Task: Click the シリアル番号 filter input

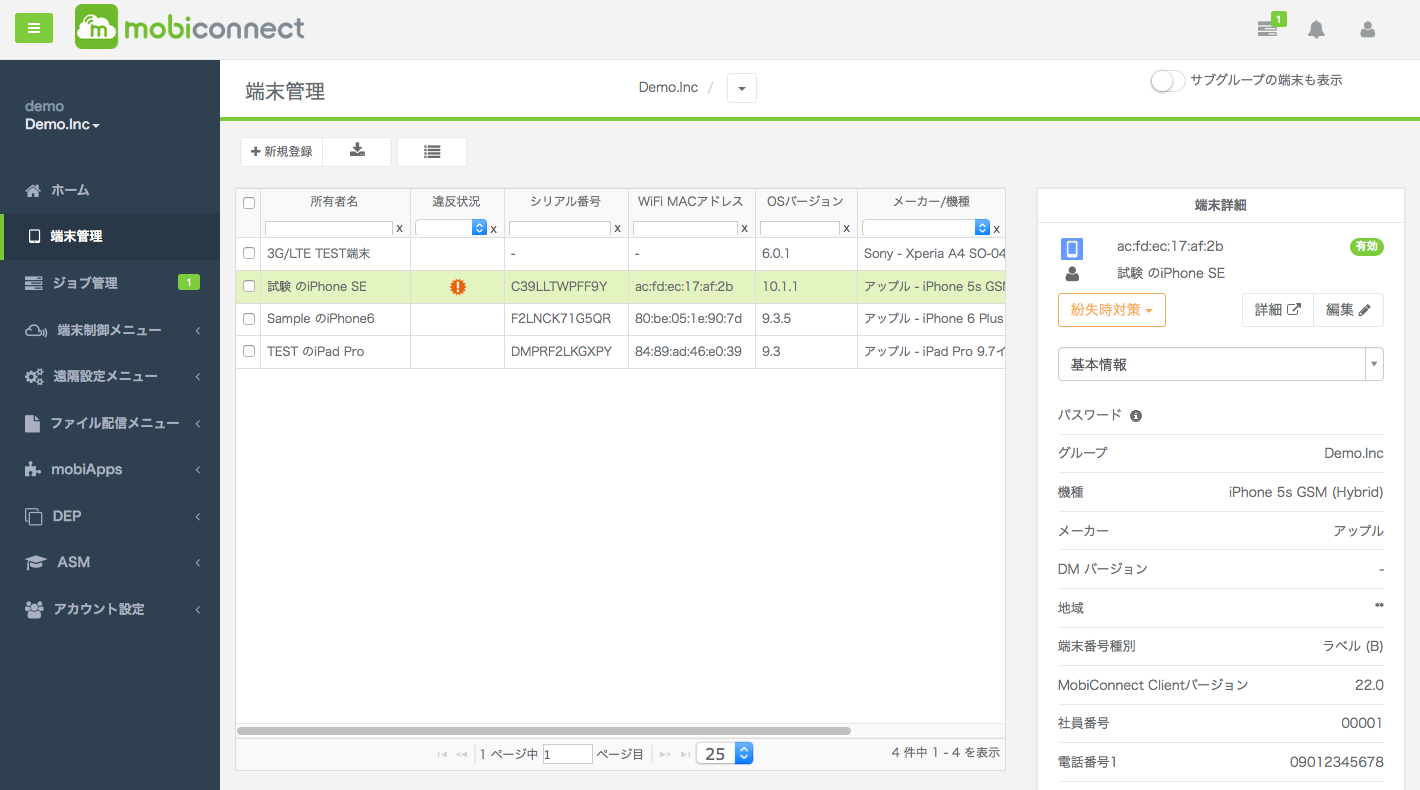Action: 560,228
